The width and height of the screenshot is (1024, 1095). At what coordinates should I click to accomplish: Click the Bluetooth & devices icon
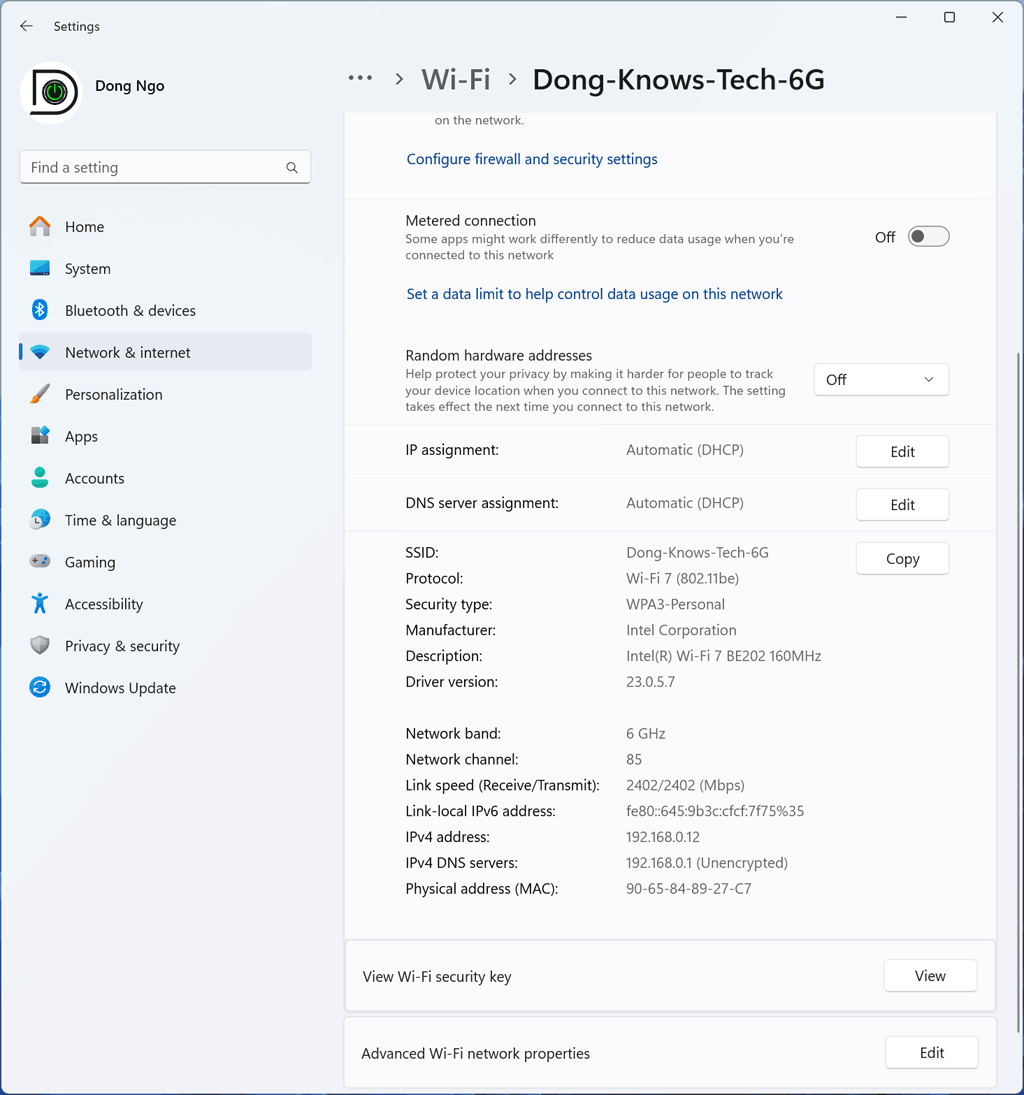(40, 310)
